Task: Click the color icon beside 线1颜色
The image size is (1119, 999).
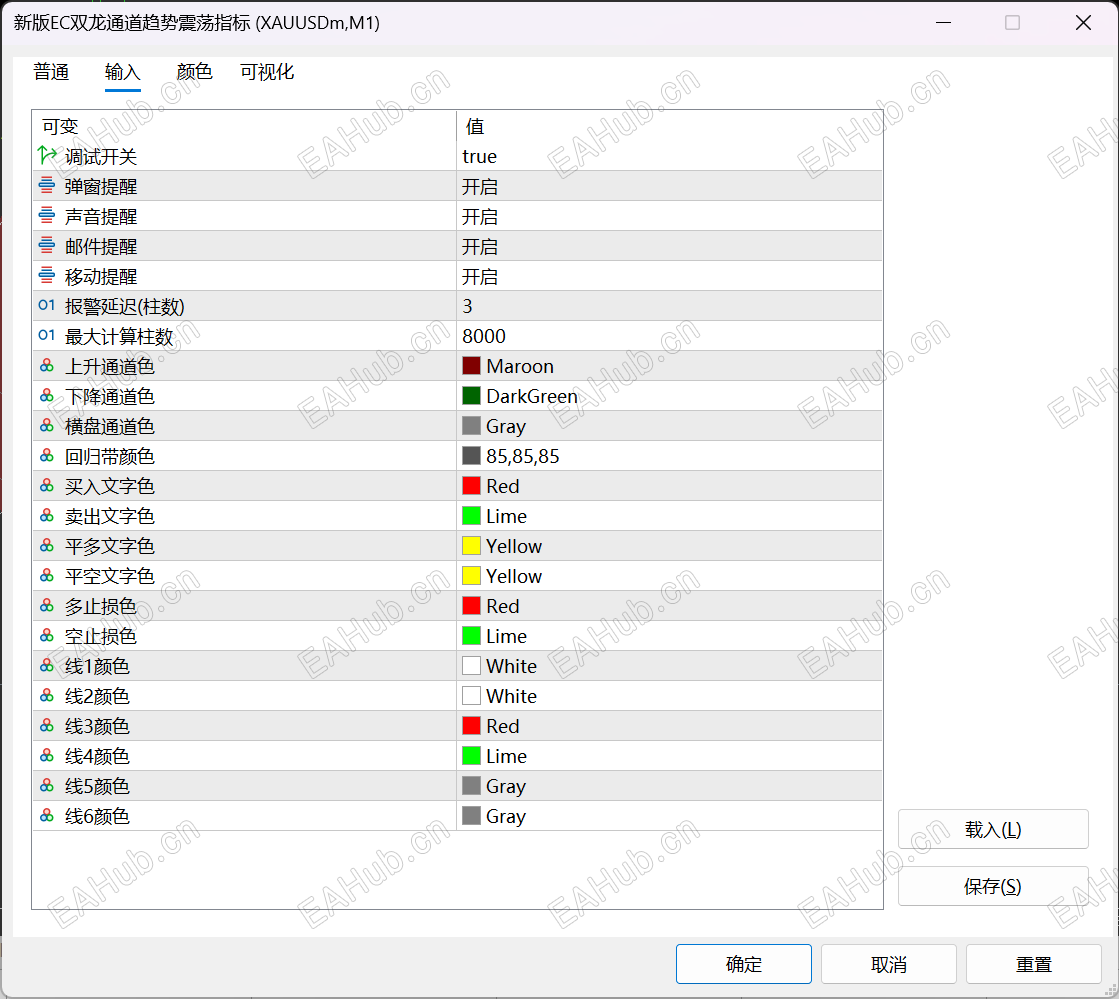Action: [x=46, y=665]
